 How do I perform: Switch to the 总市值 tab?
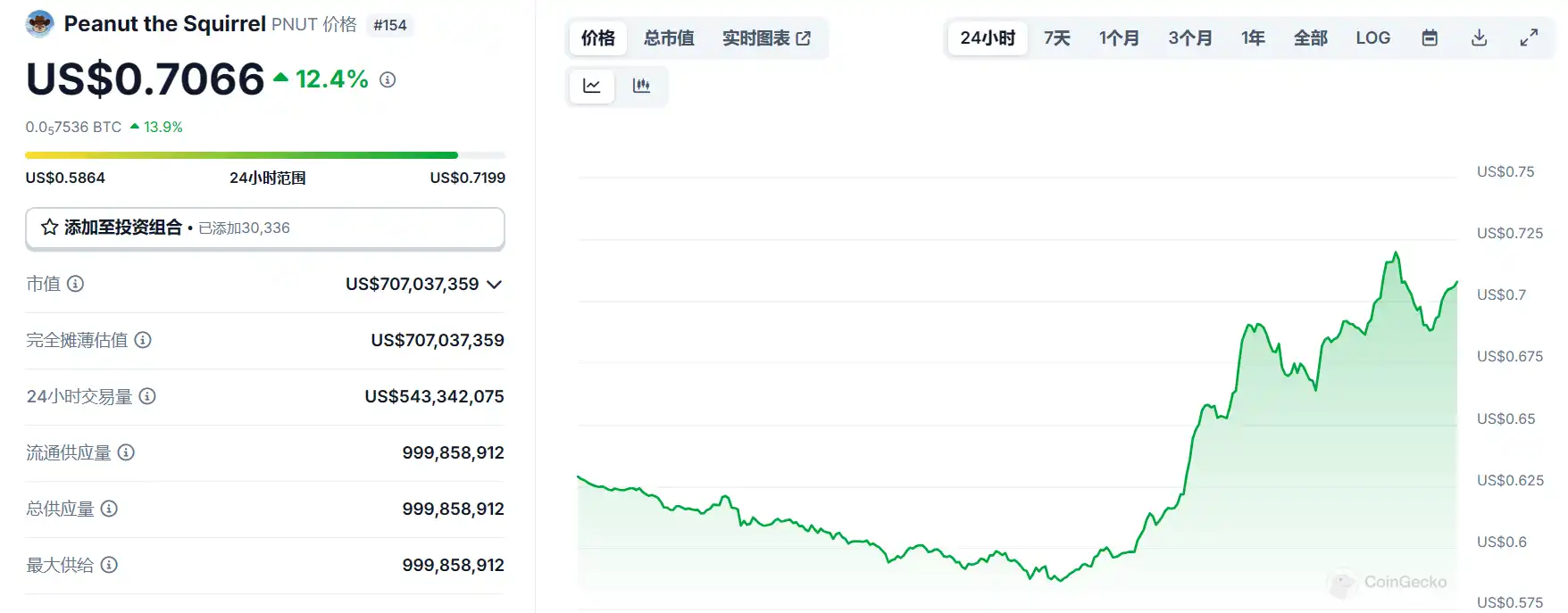point(669,38)
